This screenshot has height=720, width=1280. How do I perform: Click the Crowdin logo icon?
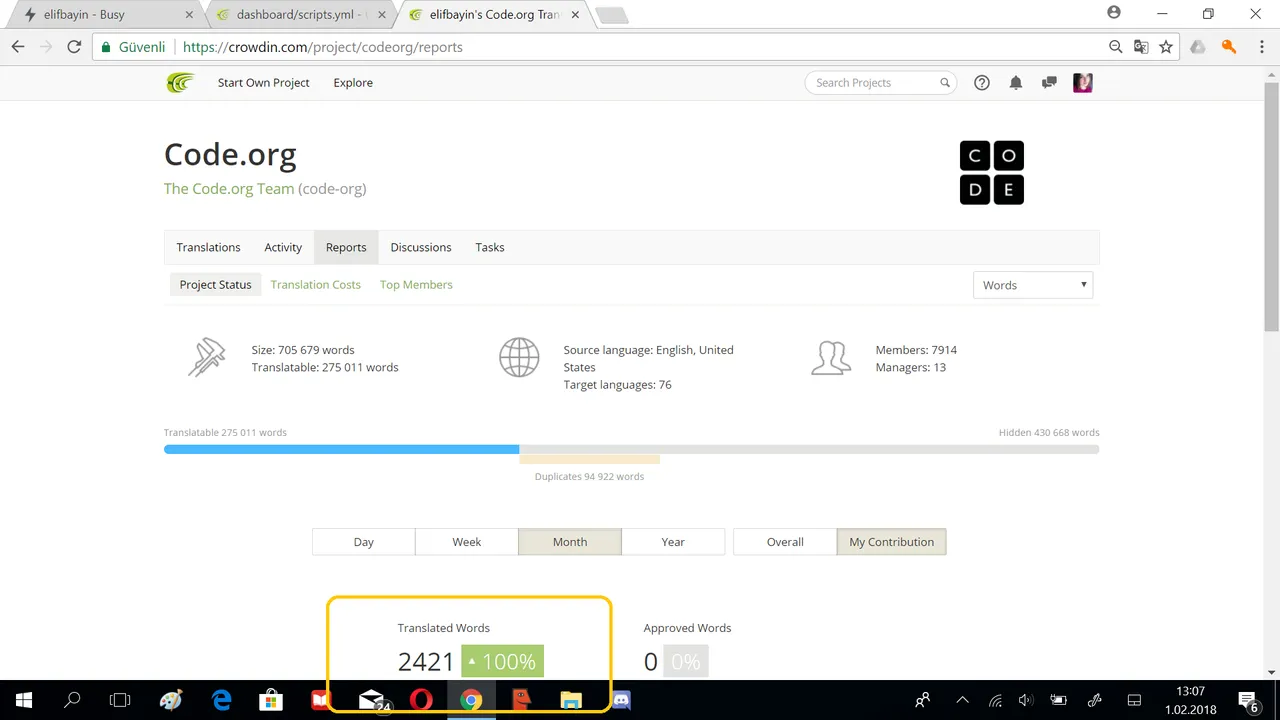coord(180,83)
